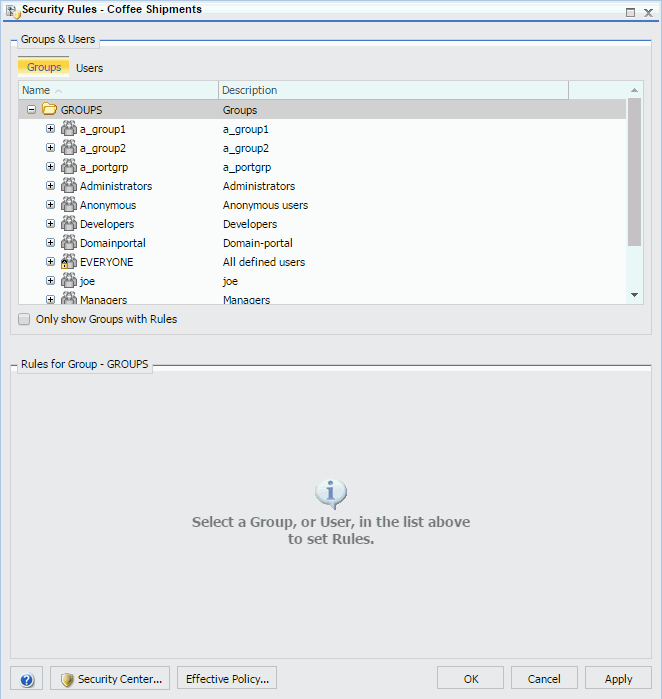Image resolution: width=662 pixels, height=699 pixels.
Task: Open Security Center
Action: tap(110, 678)
